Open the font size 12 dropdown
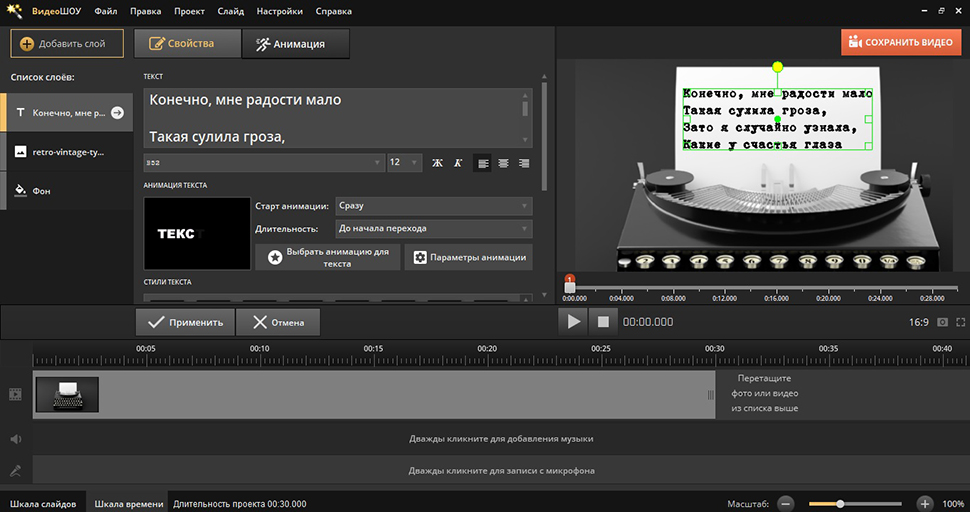Image resolution: width=970 pixels, height=512 pixels. [405, 163]
